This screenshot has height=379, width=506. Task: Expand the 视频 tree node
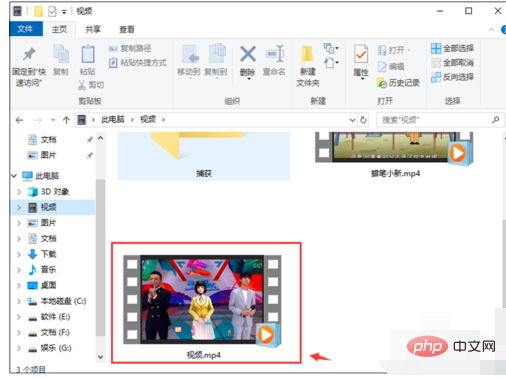point(19,207)
